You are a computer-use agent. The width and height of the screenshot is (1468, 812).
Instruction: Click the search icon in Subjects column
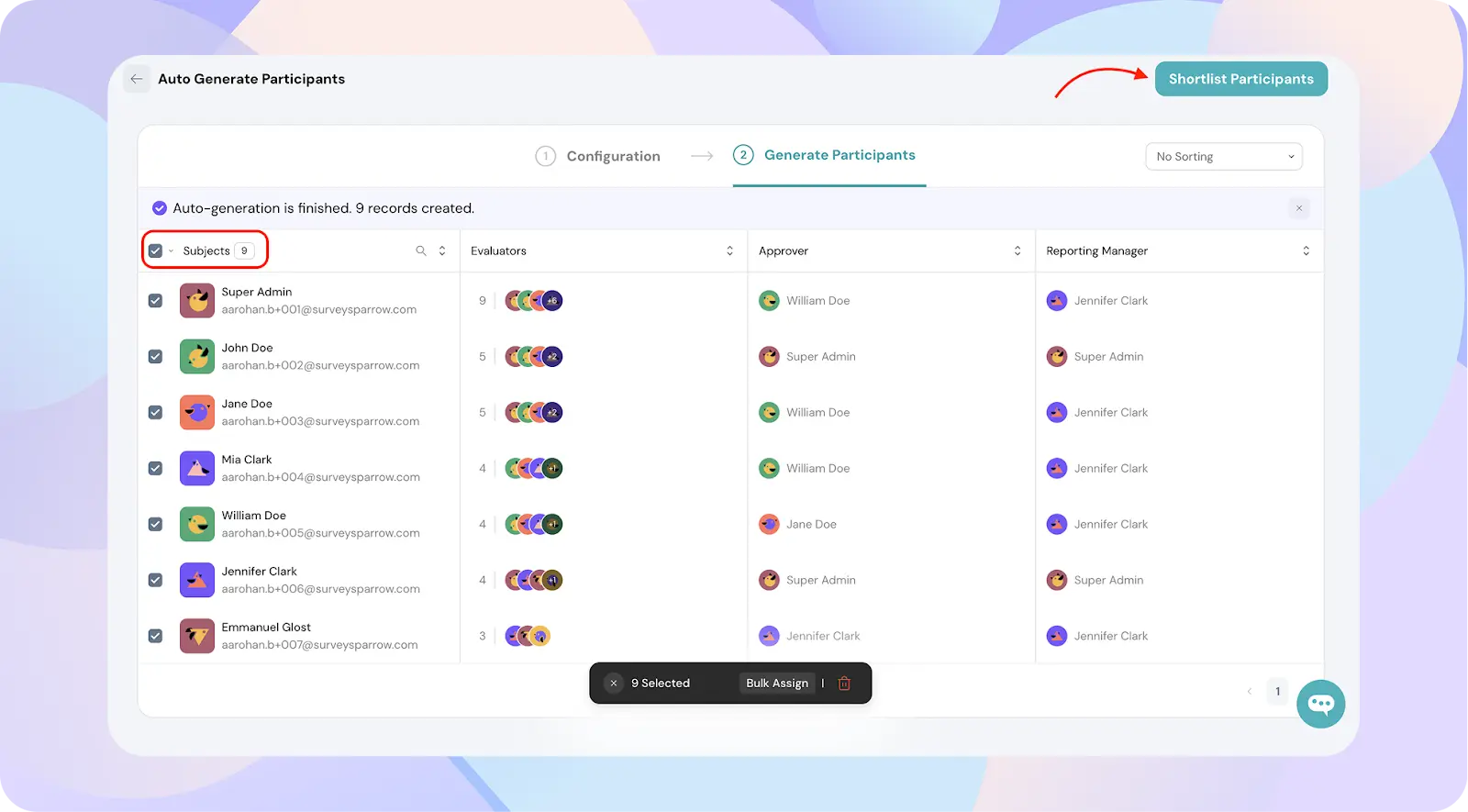click(421, 250)
